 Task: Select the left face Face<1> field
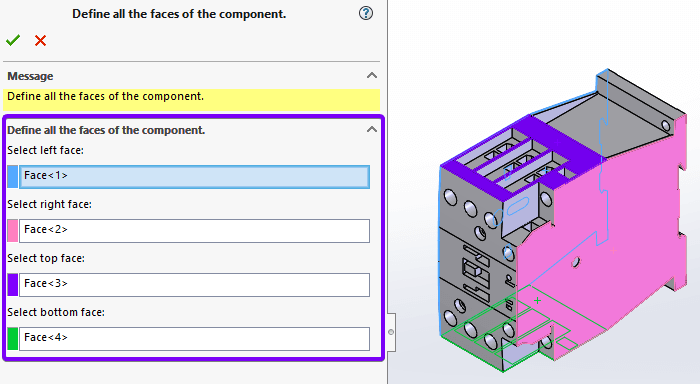point(194,176)
